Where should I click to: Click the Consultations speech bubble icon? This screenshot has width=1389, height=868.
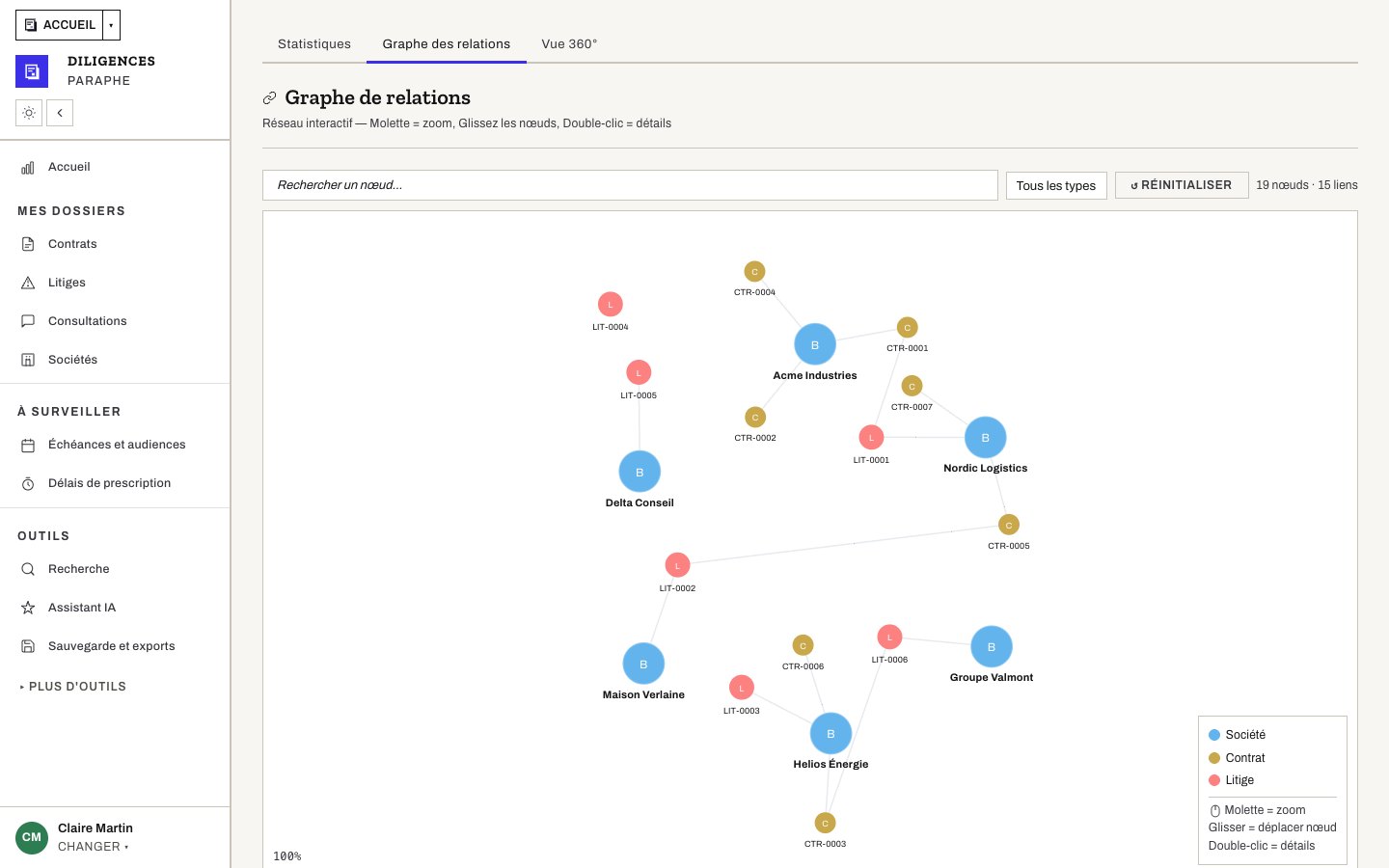(28, 321)
